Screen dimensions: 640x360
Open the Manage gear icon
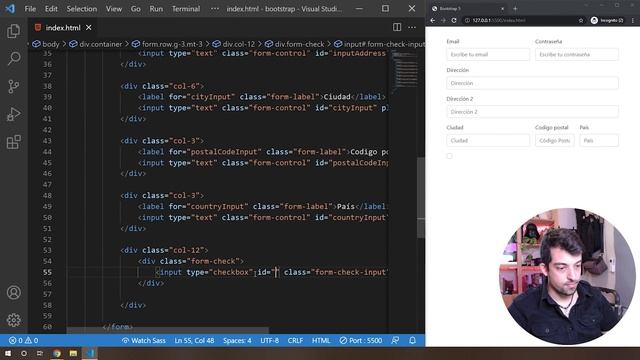(x=13, y=320)
